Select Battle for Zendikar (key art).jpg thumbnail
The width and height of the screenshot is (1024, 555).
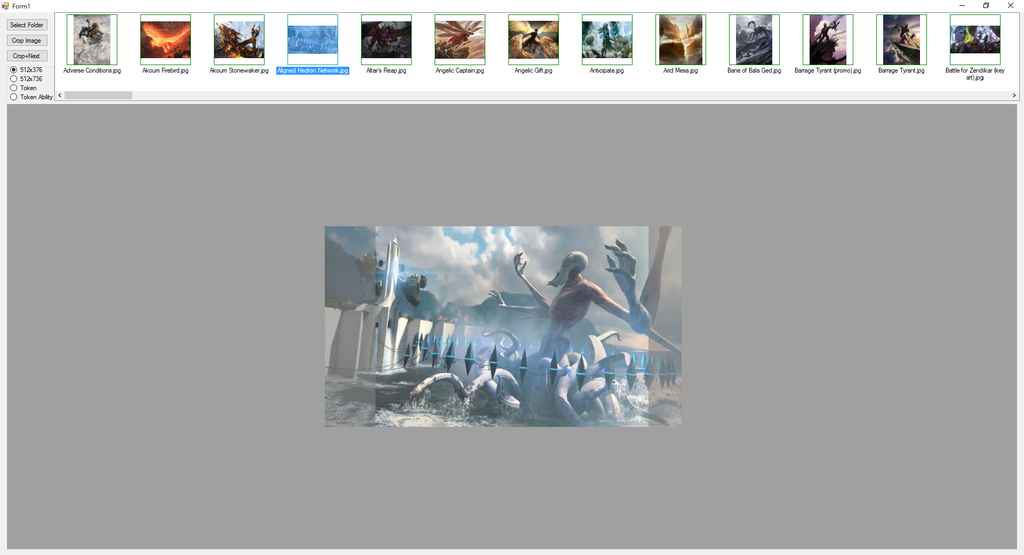[x=975, y=40]
